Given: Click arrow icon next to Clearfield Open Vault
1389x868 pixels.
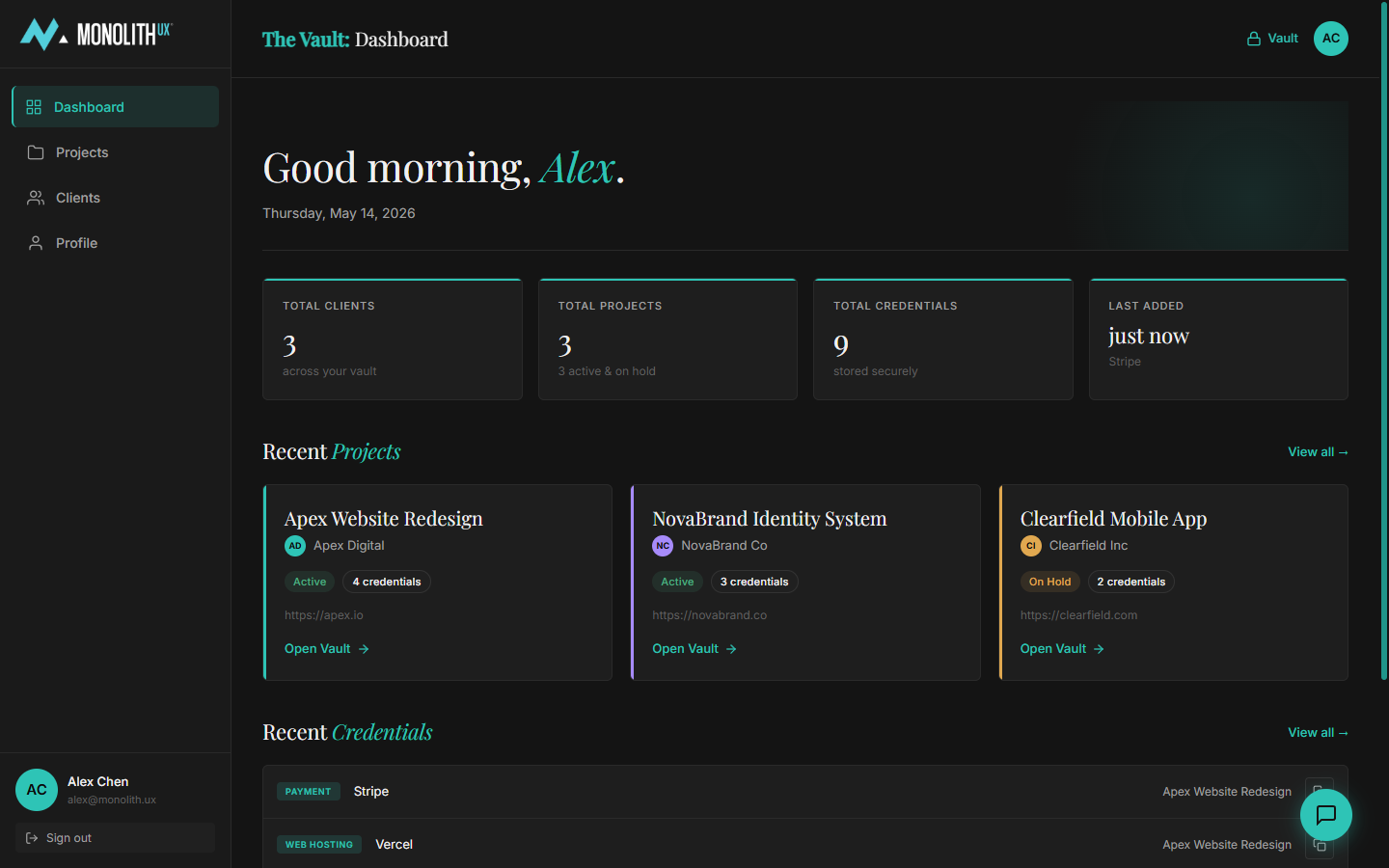Looking at the screenshot, I should (1099, 649).
